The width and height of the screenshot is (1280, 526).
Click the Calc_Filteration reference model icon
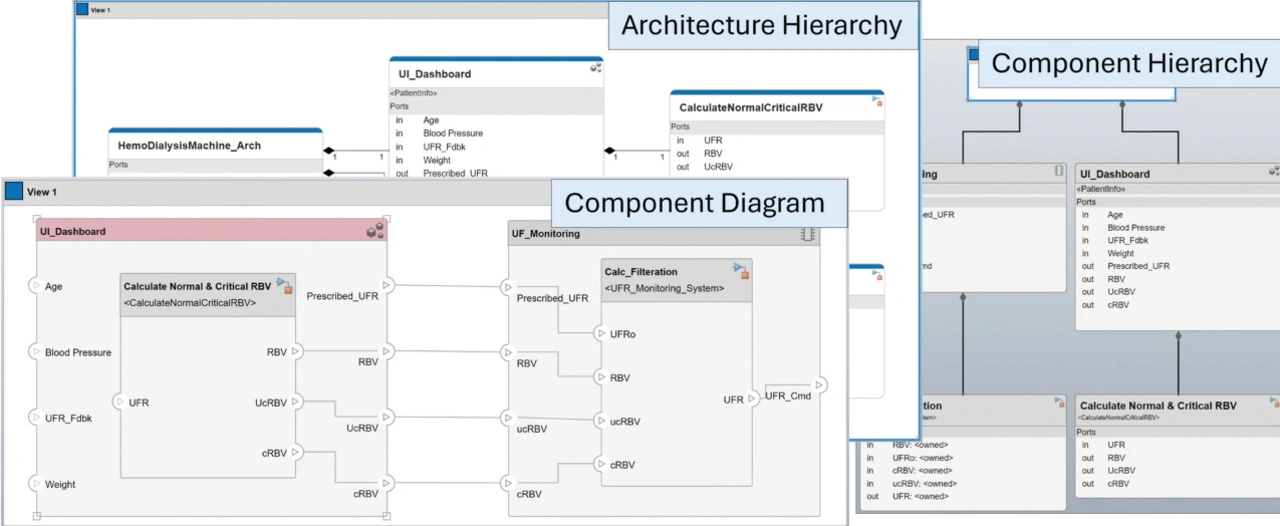[740, 270]
